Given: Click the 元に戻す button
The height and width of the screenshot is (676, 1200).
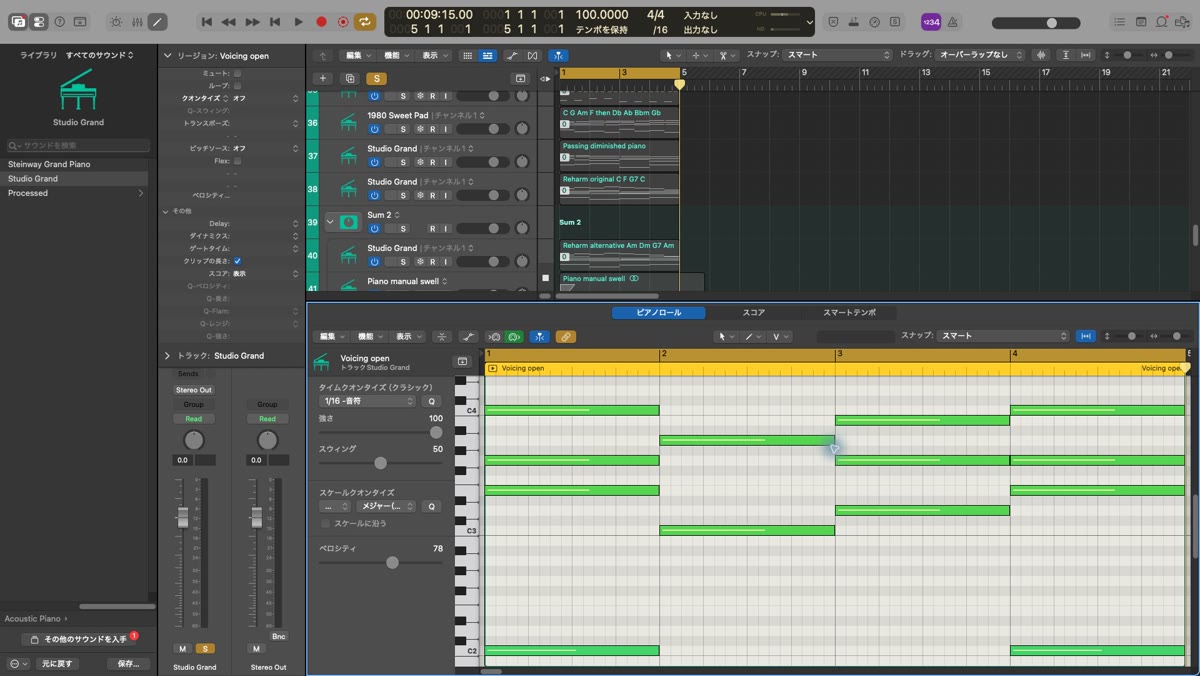Looking at the screenshot, I should pos(57,663).
